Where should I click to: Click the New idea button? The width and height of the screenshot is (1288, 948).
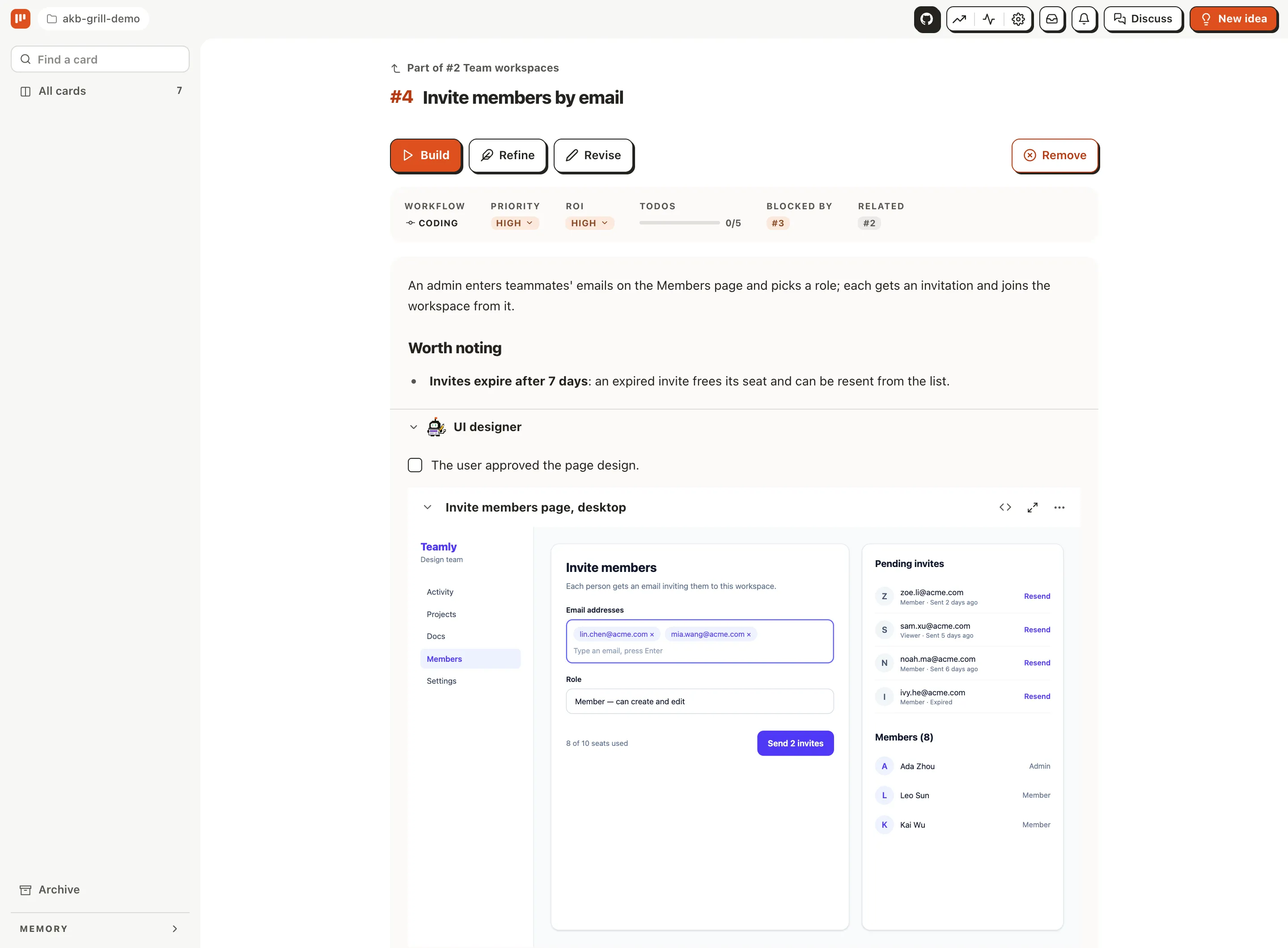tap(1233, 19)
